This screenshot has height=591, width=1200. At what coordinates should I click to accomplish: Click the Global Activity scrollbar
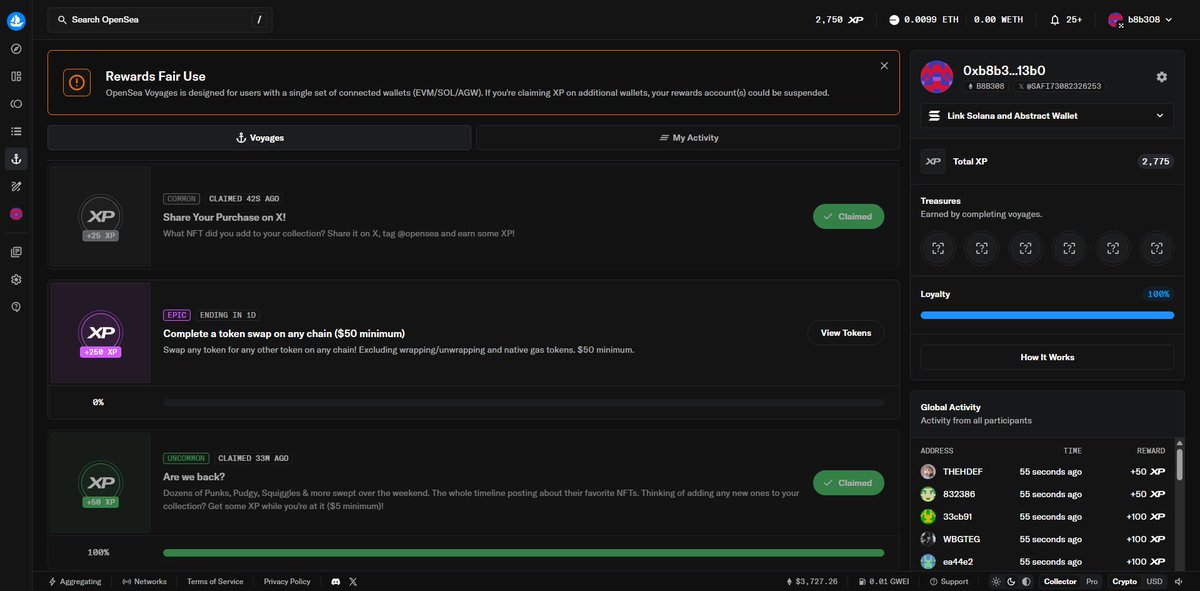pos(1179,465)
